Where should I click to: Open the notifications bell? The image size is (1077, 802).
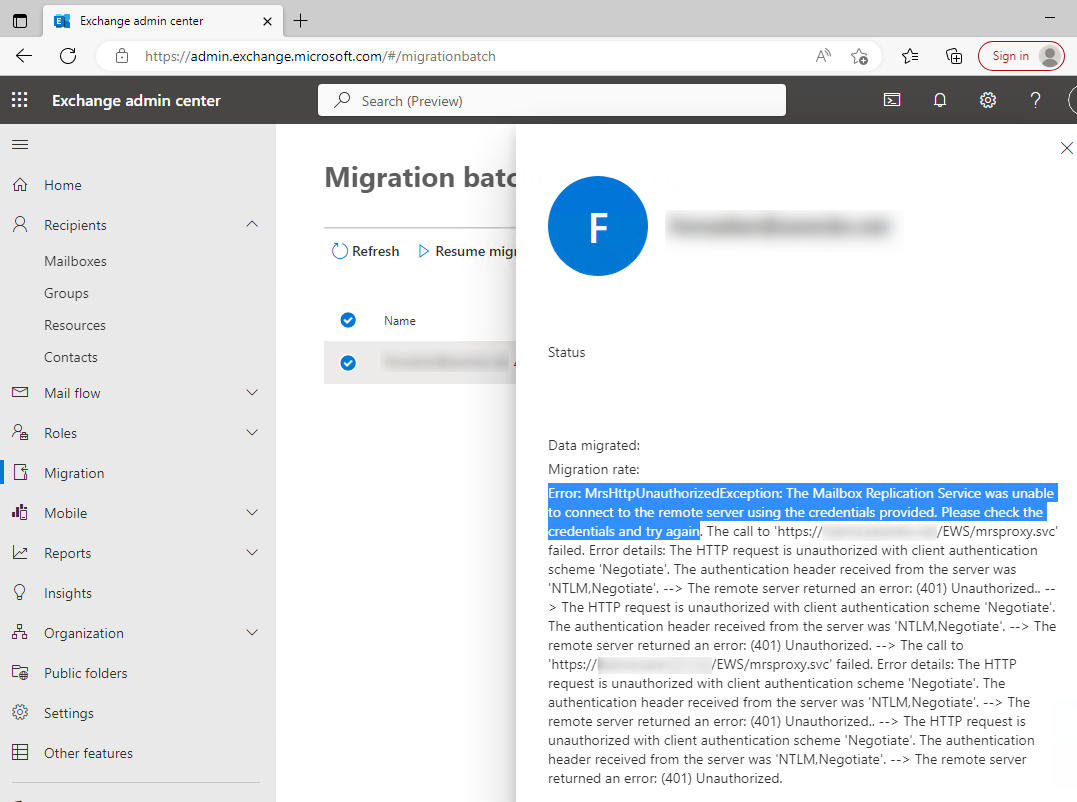(x=939, y=100)
